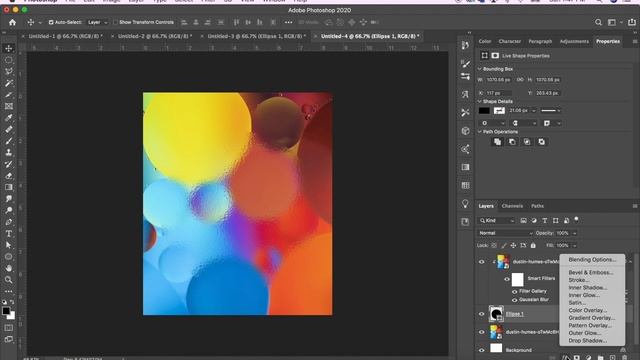Choose Inner Glow from the menu
Image resolution: width=640 pixels, height=360 pixels.
[x=584, y=295]
